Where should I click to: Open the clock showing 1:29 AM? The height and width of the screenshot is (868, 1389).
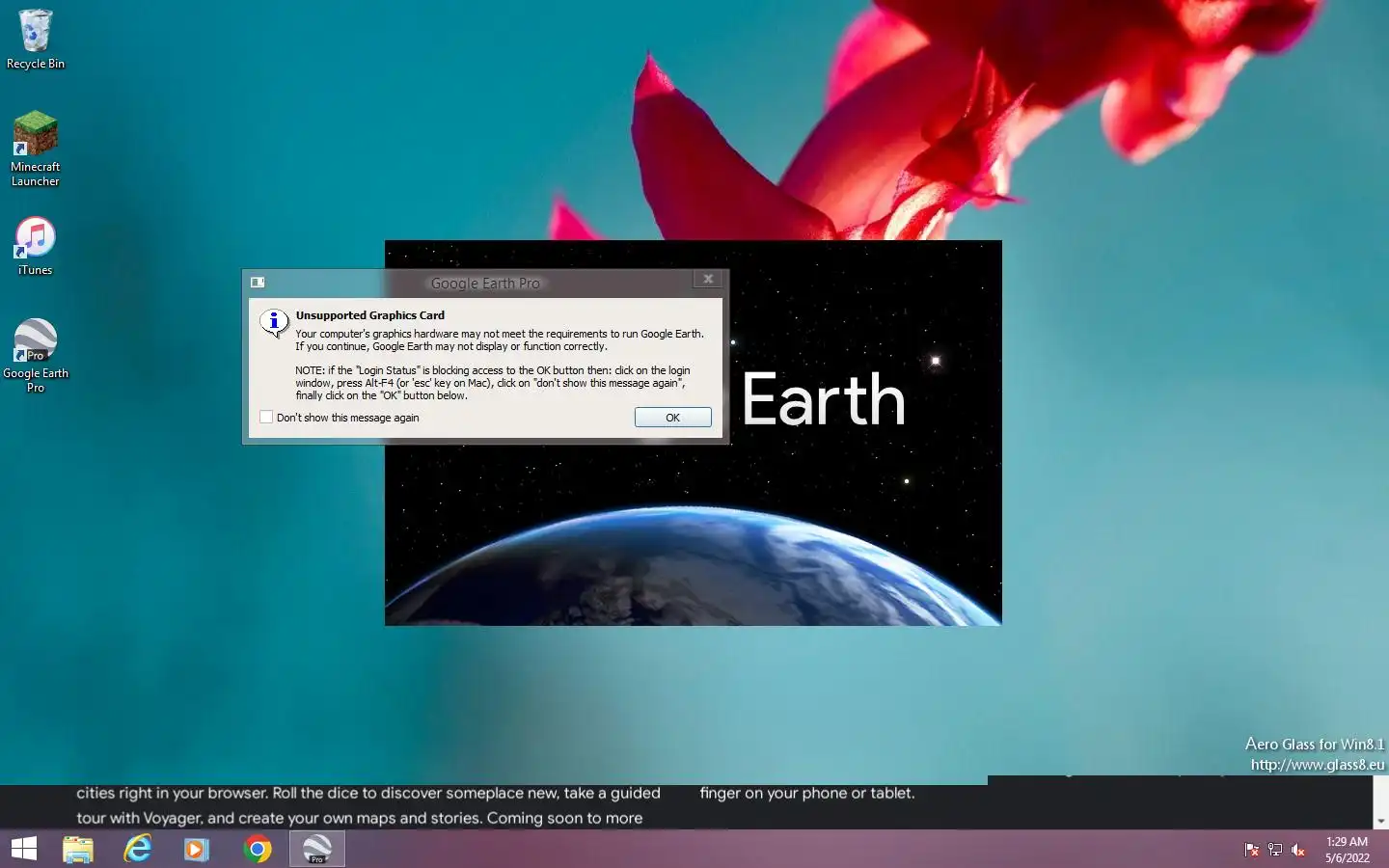point(1347,850)
